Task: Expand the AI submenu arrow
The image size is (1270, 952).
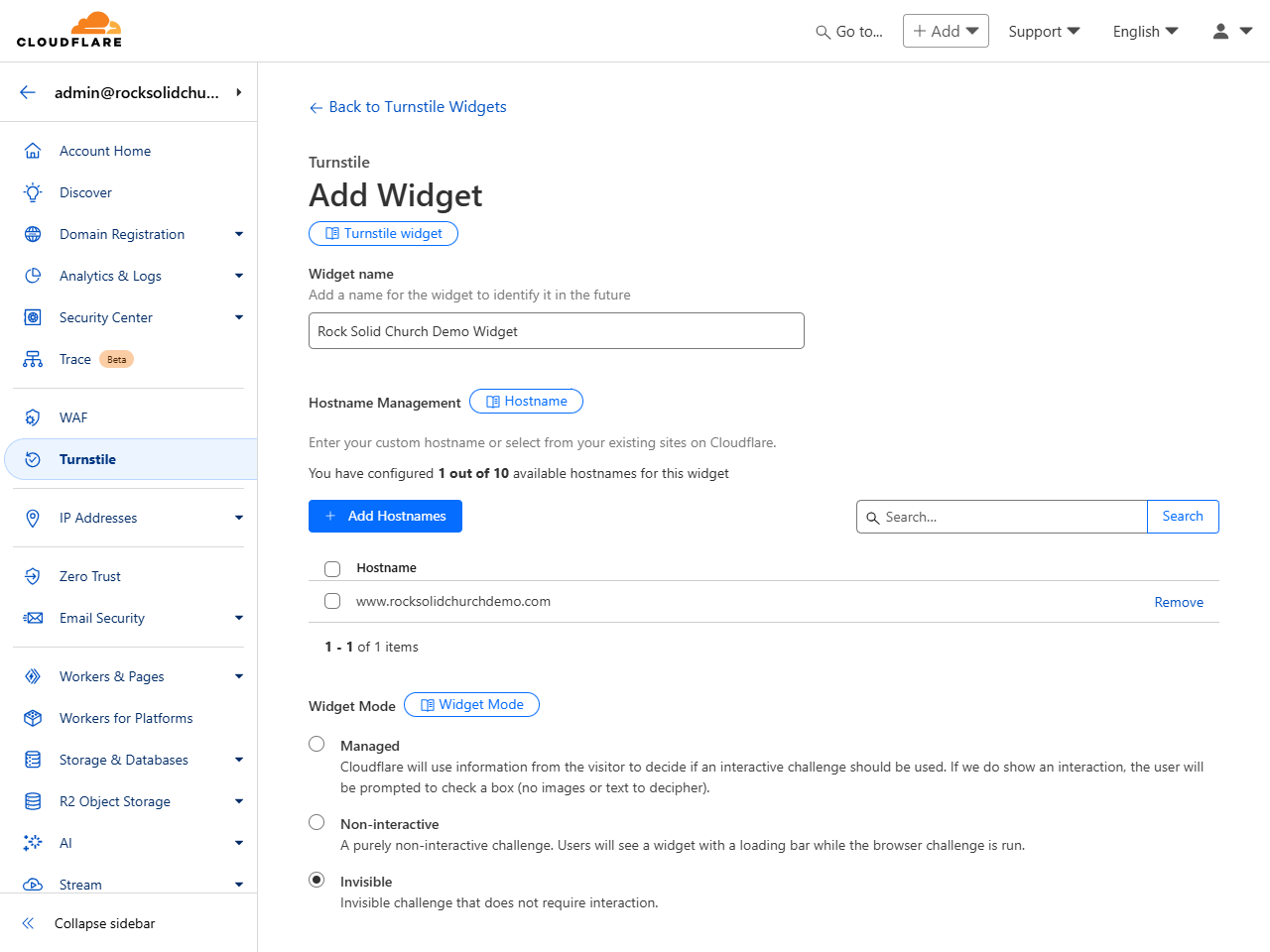Action: point(239,843)
